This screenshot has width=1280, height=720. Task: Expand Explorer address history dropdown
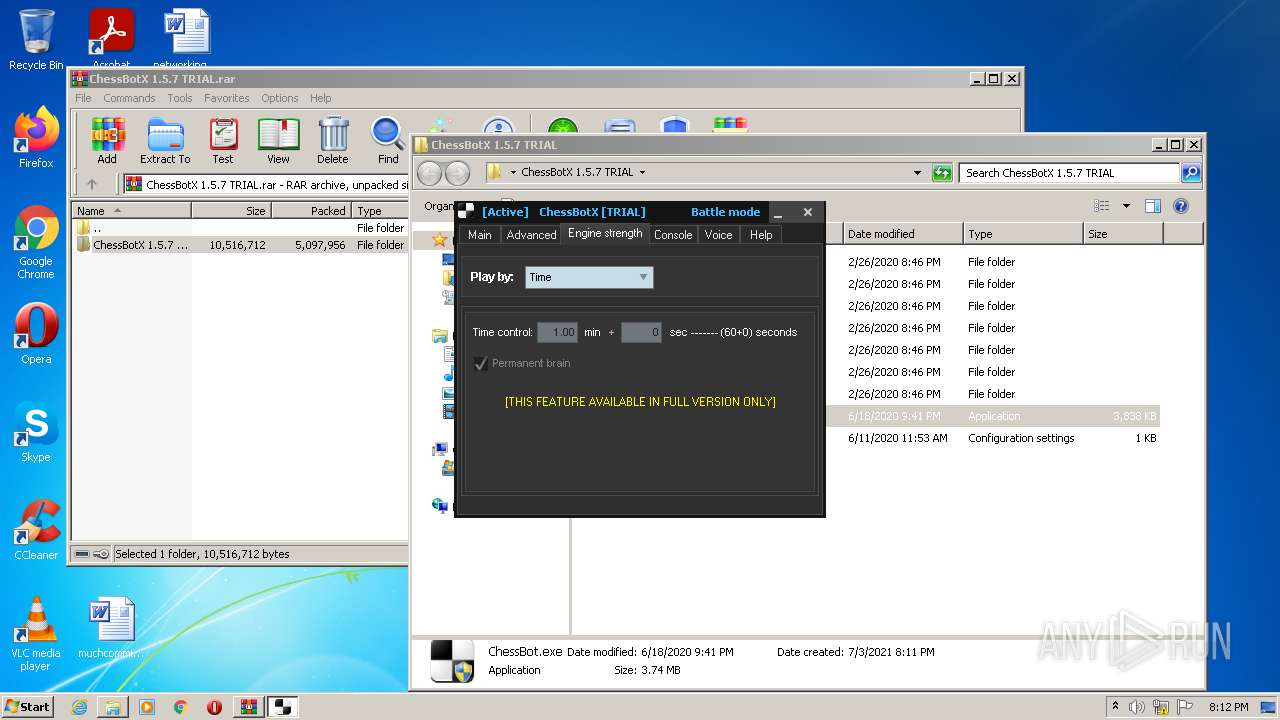917,173
